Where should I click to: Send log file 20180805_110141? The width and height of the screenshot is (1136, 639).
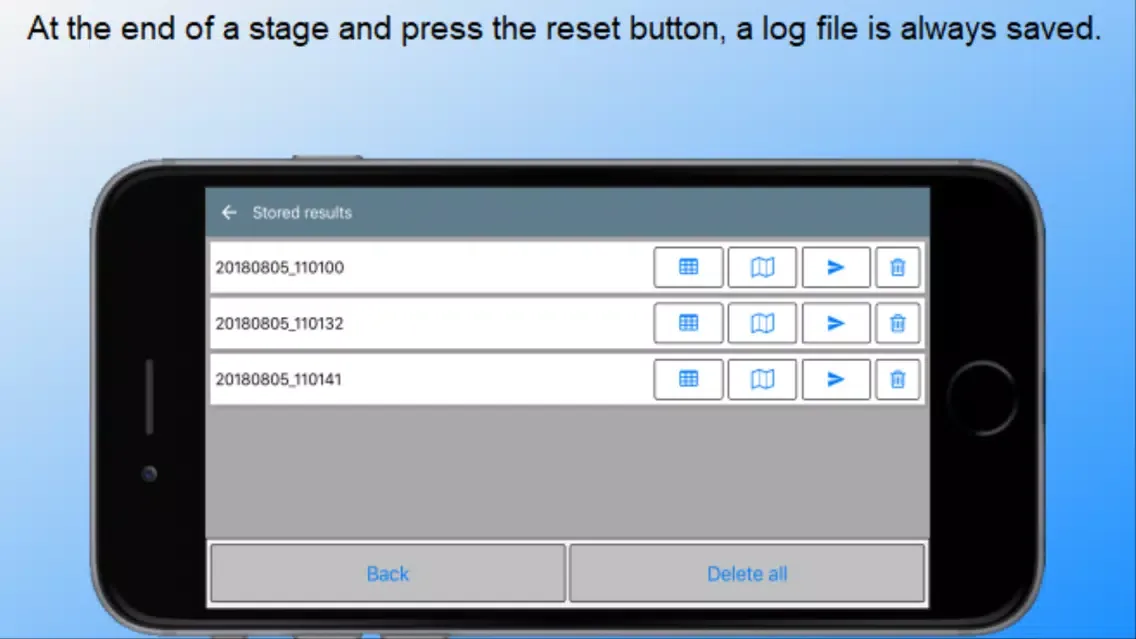836,379
